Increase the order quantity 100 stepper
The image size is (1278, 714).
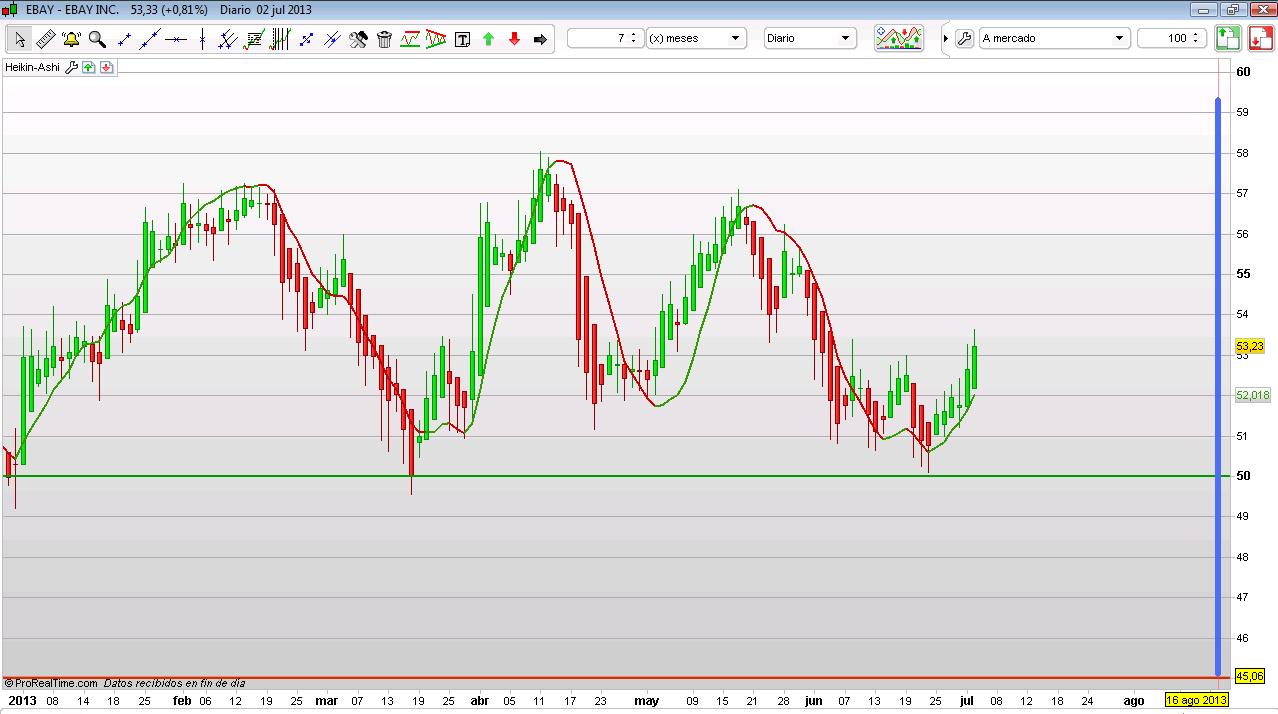point(1197,34)
